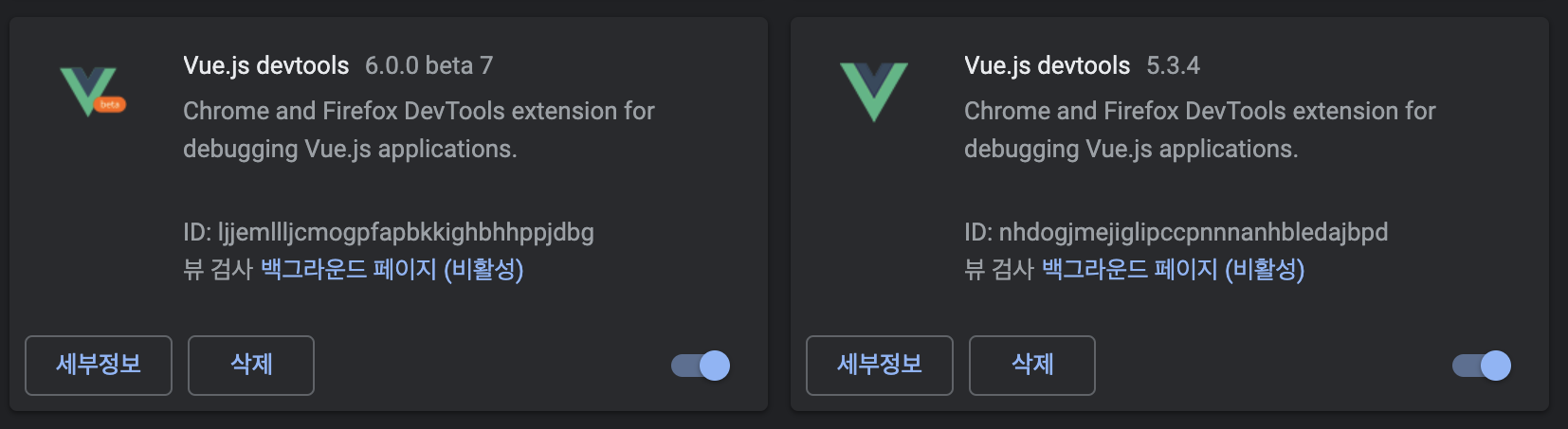The height and width of the screenshot is (429, 1568).
Task: Open 세부정보 for Vue.js devtools 6.0.0 beta 7
Action: 99,365
